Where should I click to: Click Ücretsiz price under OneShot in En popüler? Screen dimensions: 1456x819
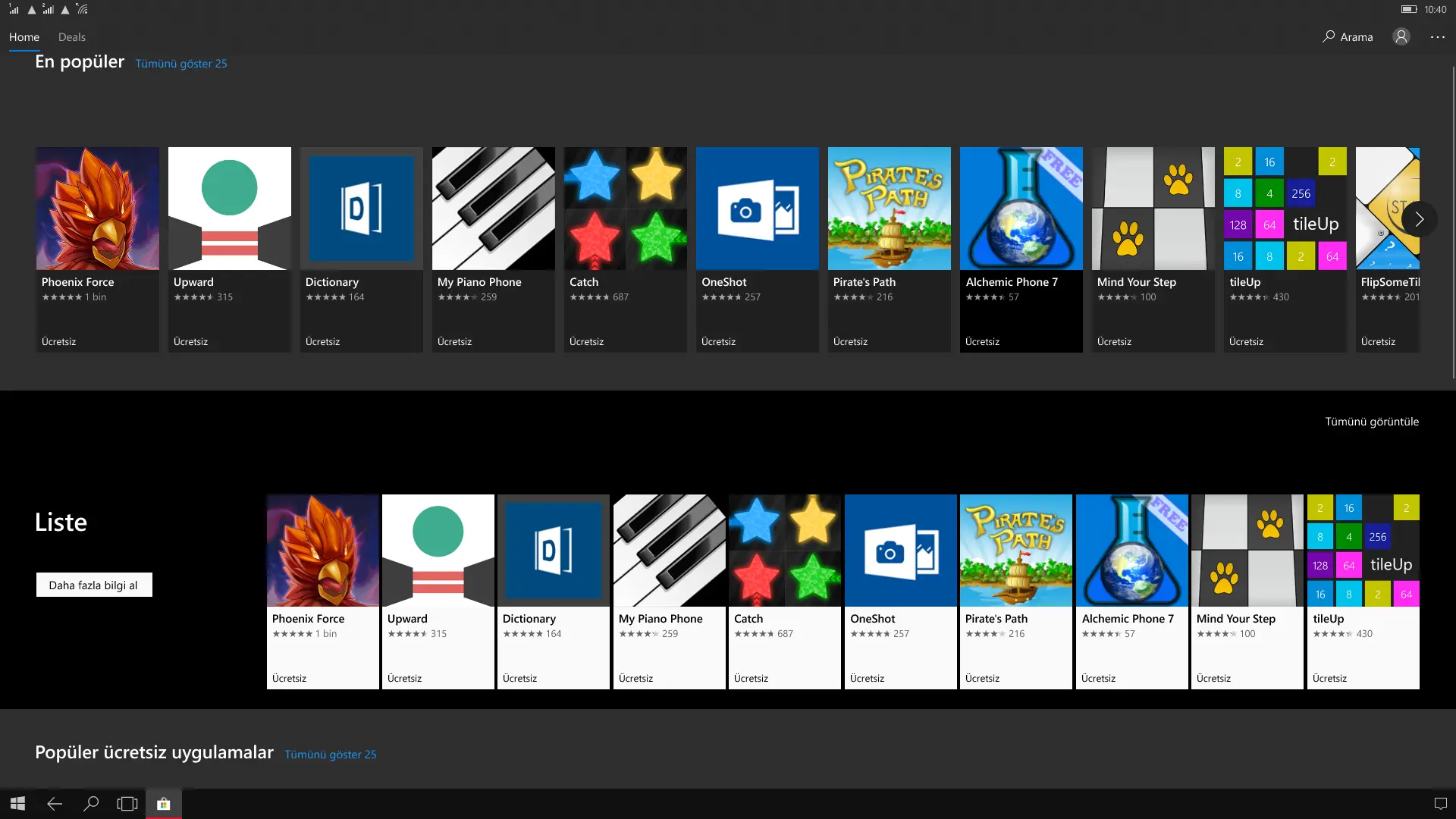pos(718,342)
